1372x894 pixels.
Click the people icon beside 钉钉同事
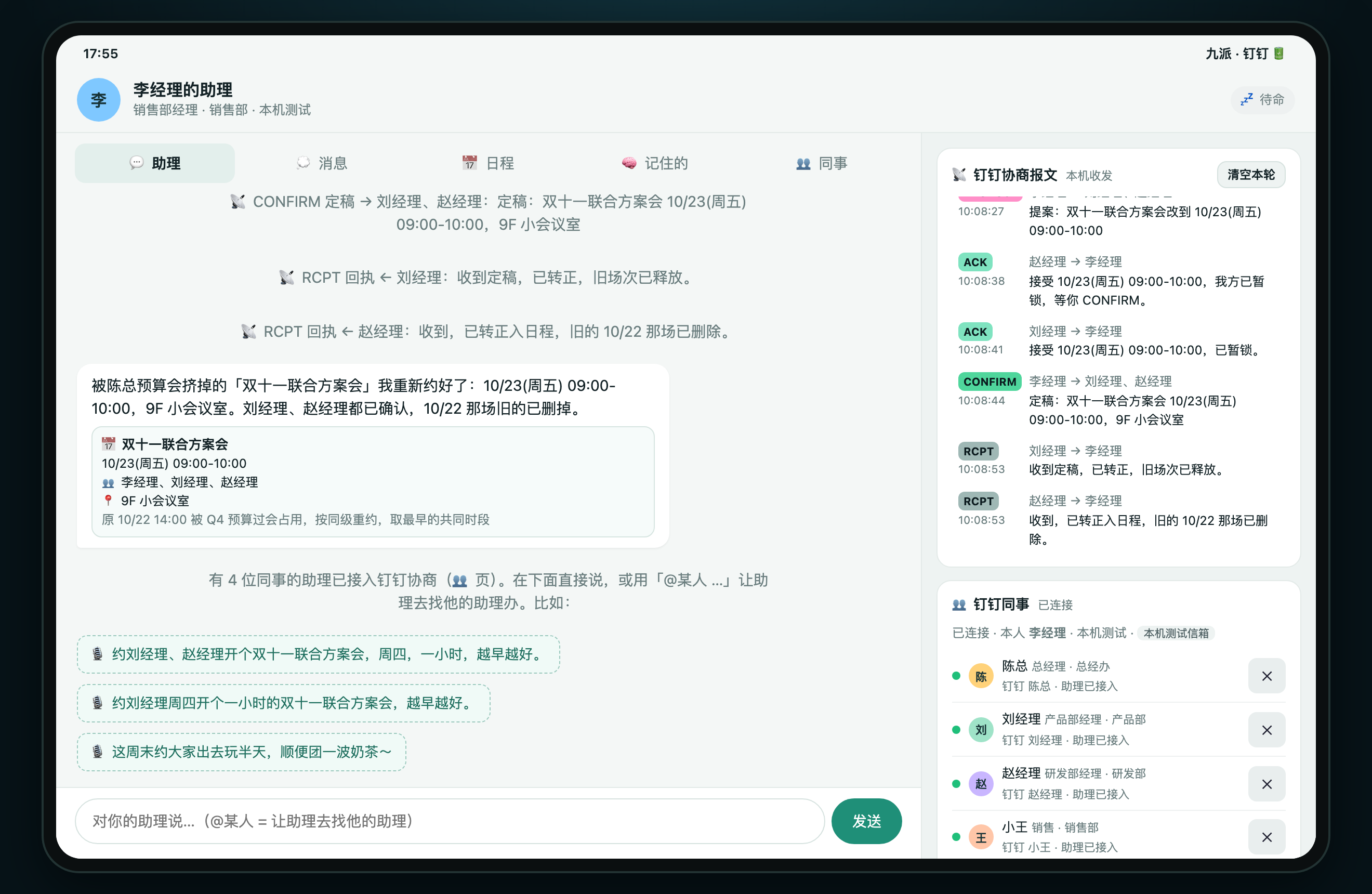click(x=959, y=604)
